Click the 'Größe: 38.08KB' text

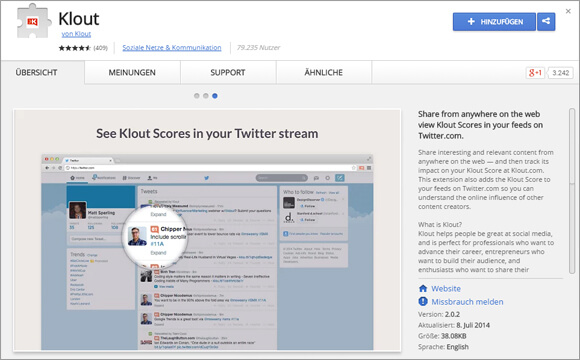(x=442, y=336)
